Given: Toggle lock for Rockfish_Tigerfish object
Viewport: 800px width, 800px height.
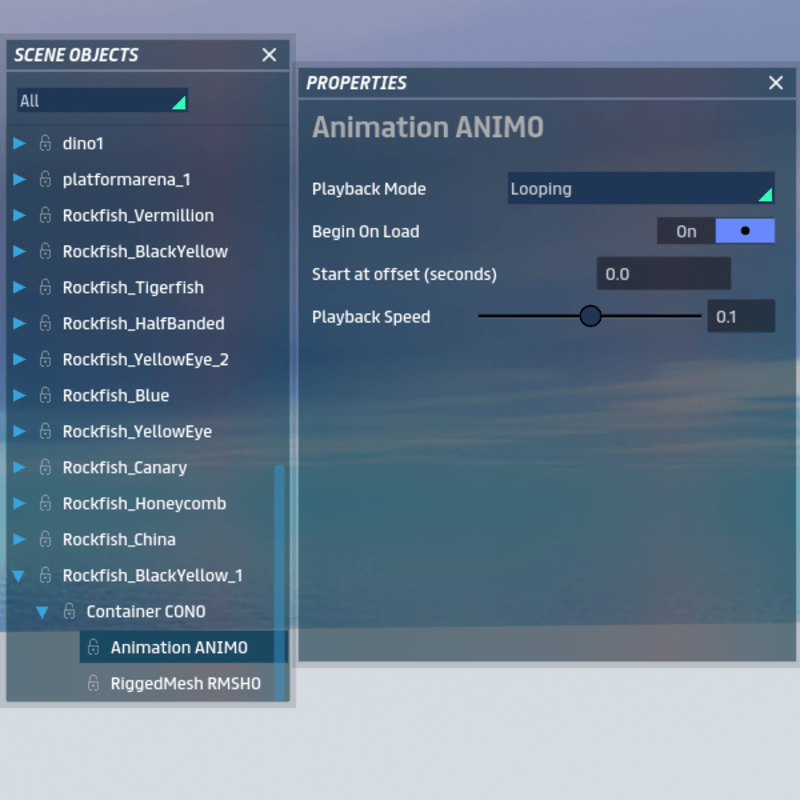Looking at the screenshot, I should coord(45,288).
